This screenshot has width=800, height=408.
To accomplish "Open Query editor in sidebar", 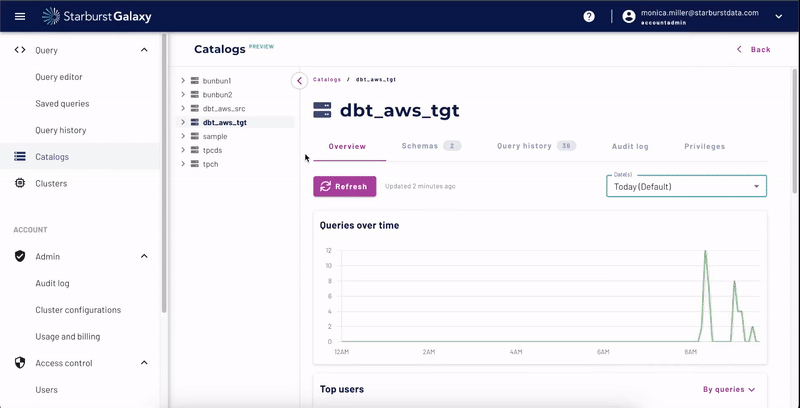I will [59, 77].
